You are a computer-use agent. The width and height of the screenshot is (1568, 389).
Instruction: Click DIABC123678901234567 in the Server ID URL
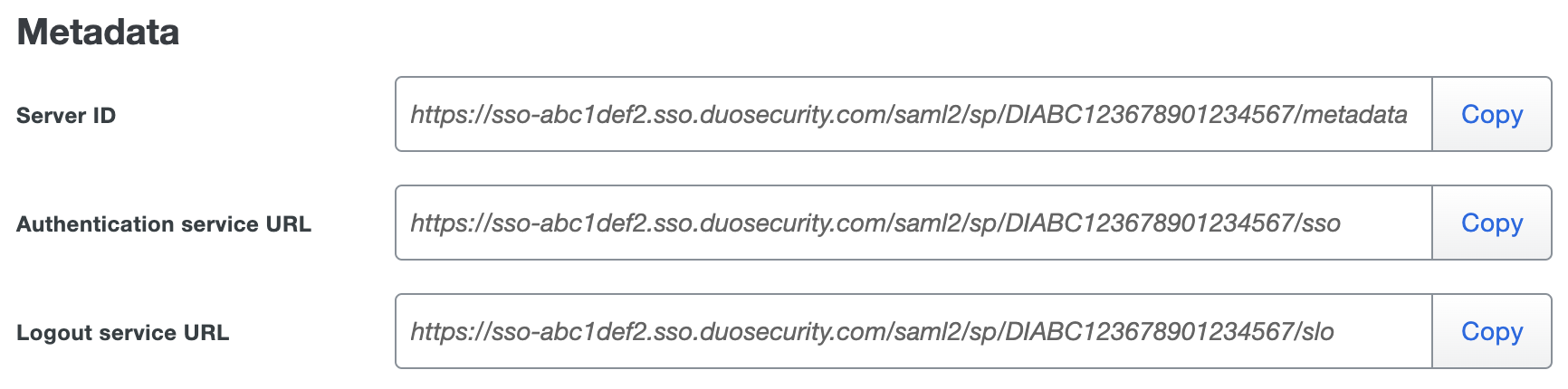point(1149,115)
